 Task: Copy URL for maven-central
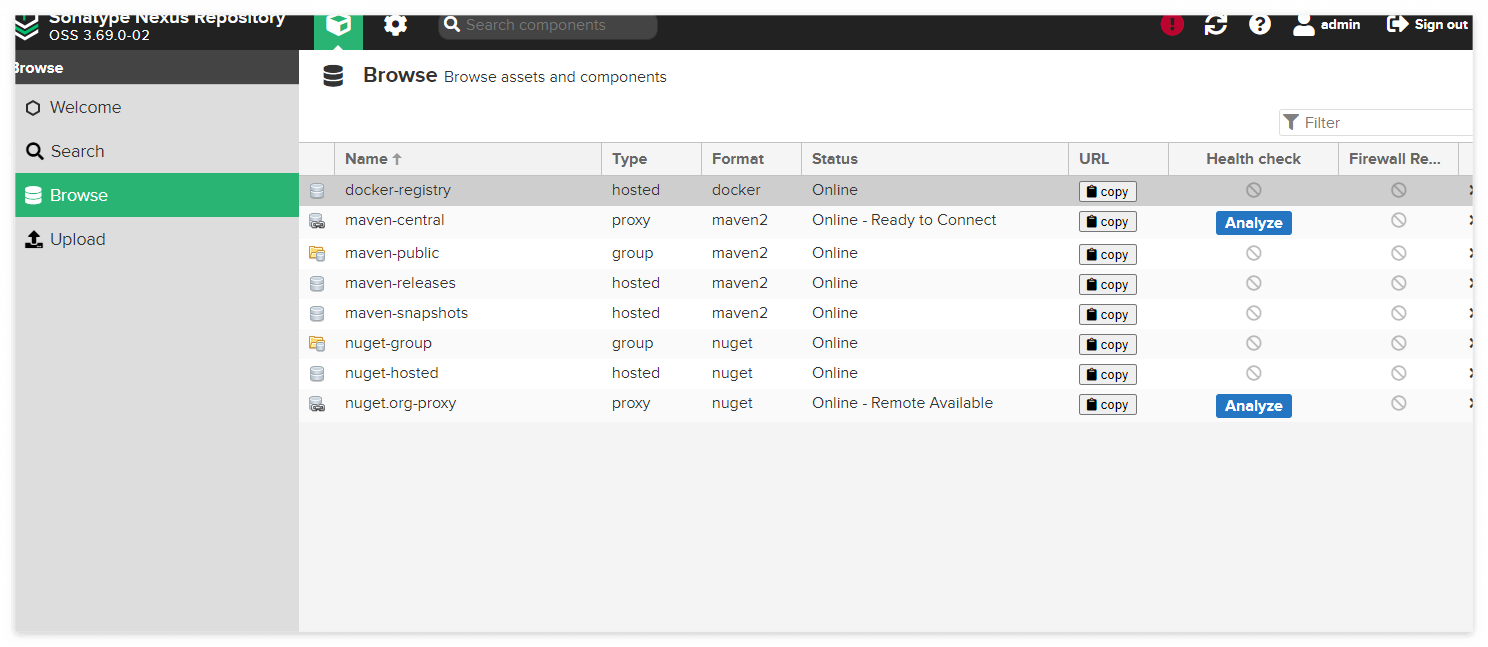point(1108,222)
